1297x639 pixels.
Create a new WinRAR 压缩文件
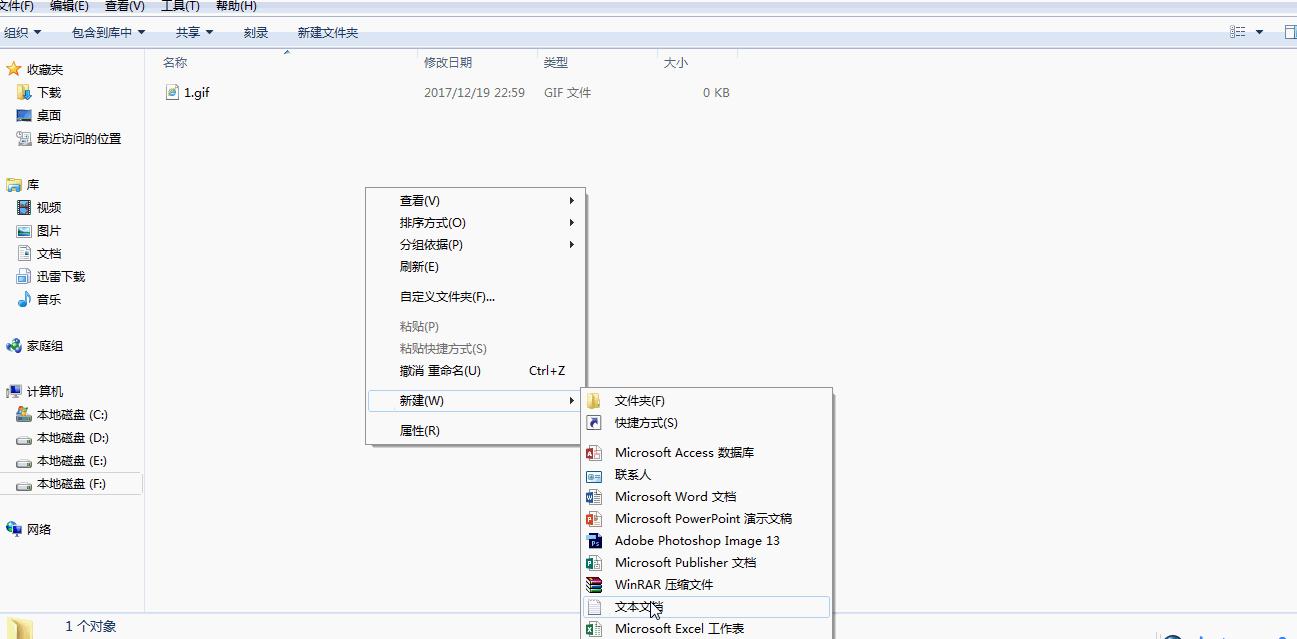coord(665,584)
